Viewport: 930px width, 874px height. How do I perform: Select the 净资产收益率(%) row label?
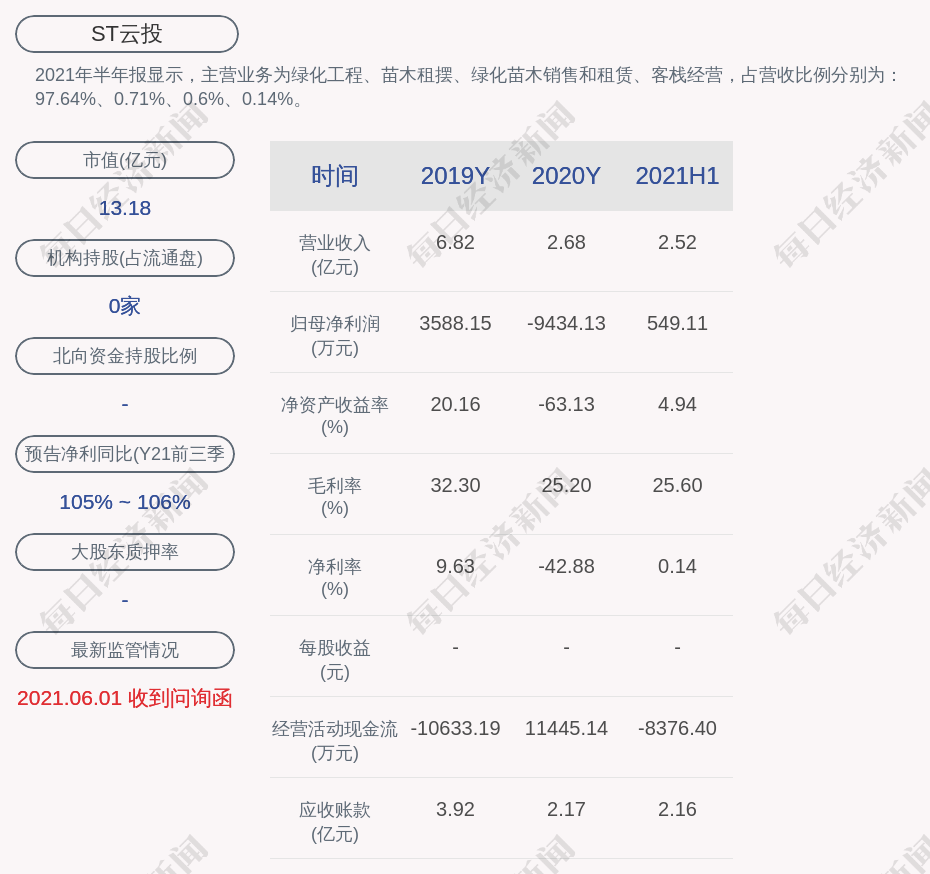[x=334, y=416]
